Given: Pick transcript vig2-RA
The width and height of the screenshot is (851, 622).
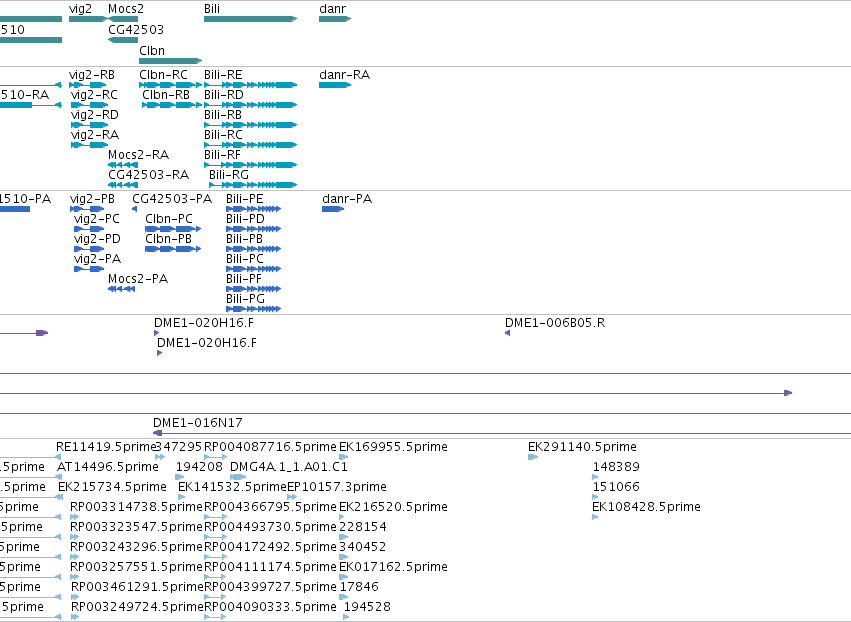Looking at the screenshot, I should (x=95, y=135).
